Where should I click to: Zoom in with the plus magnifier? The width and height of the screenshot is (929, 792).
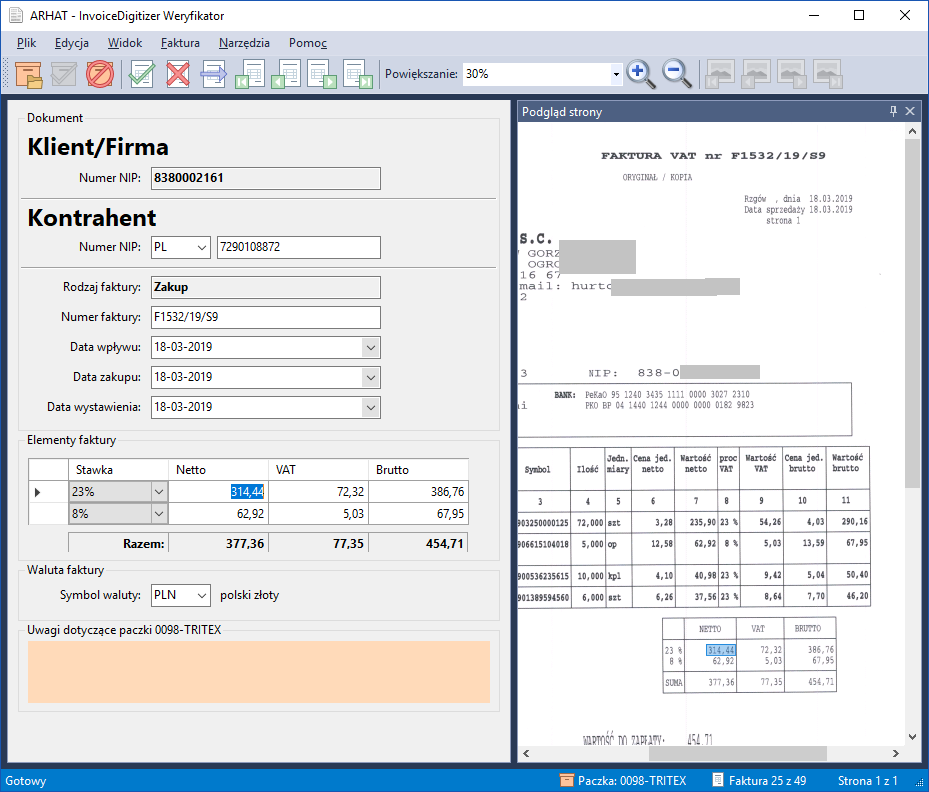[640, 74]
